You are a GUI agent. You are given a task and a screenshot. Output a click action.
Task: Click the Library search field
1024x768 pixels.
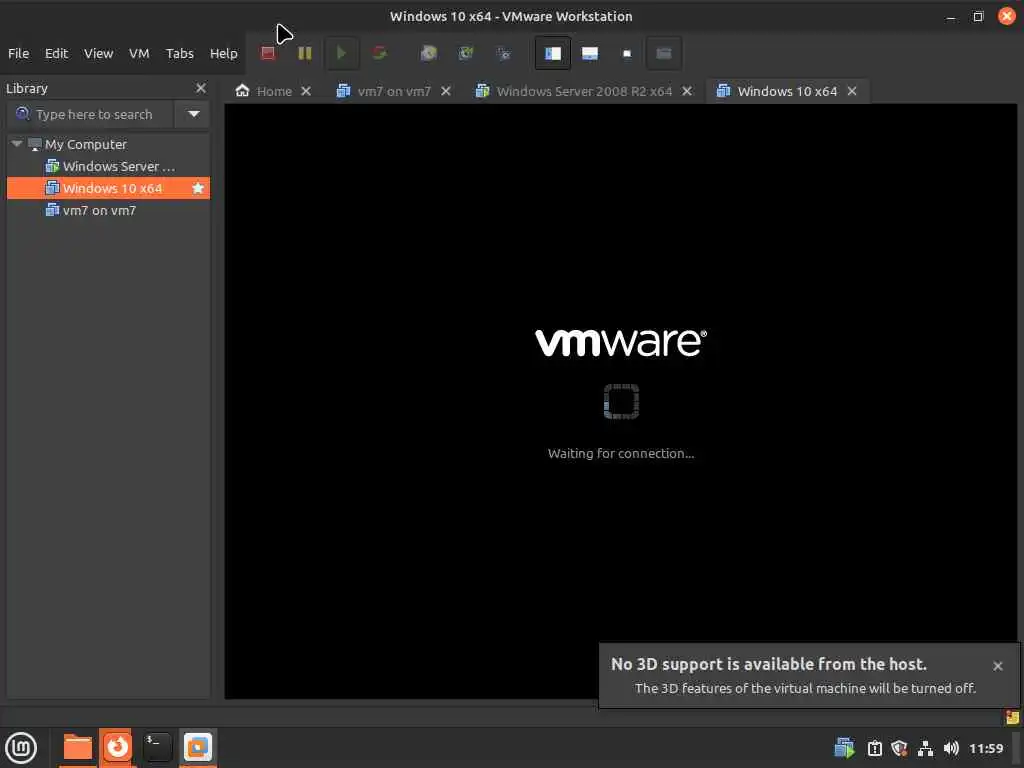91,114
